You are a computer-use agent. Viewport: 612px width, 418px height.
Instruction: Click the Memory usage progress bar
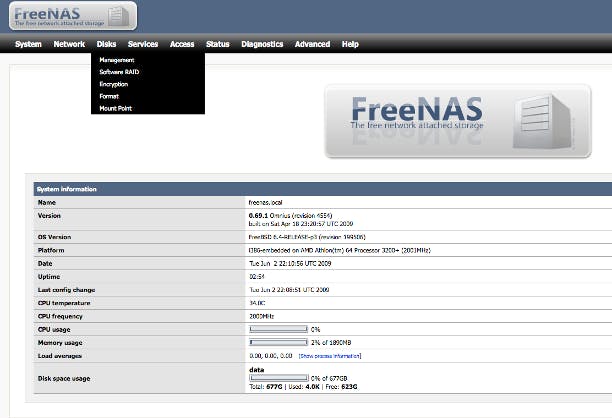tap(278, 342)
